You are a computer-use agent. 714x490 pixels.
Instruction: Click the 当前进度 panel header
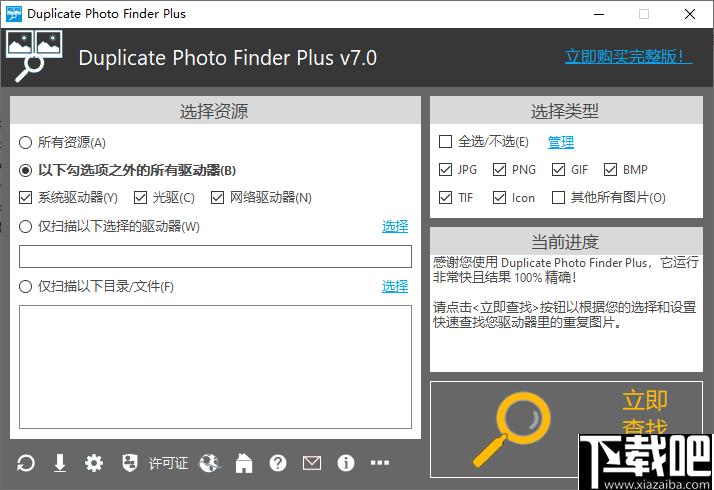[x=566, y=241]
